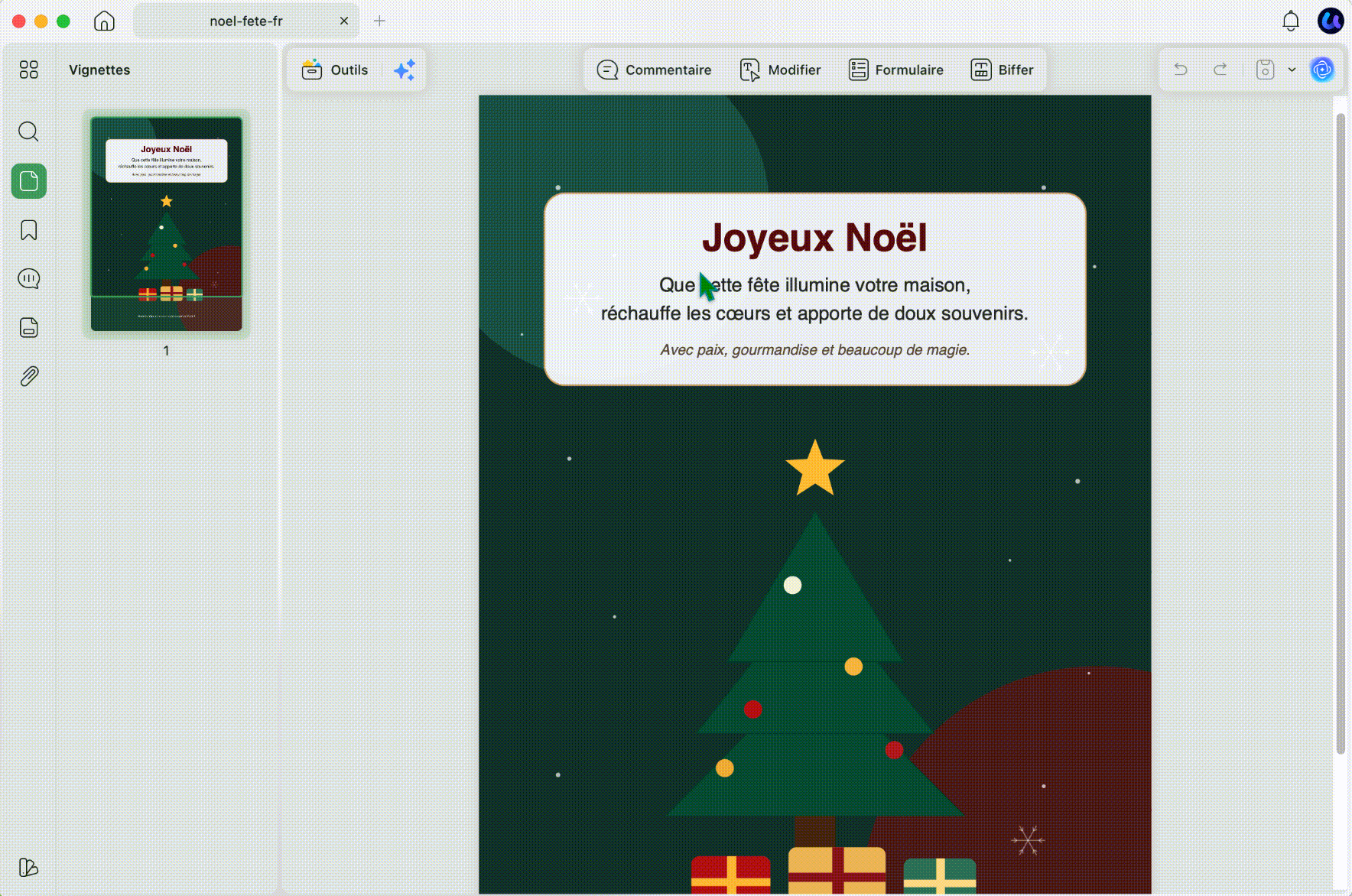The image size is (1352, 896).
Task: Open the attachments paperclip panel
Action: [x=28, y=376]
